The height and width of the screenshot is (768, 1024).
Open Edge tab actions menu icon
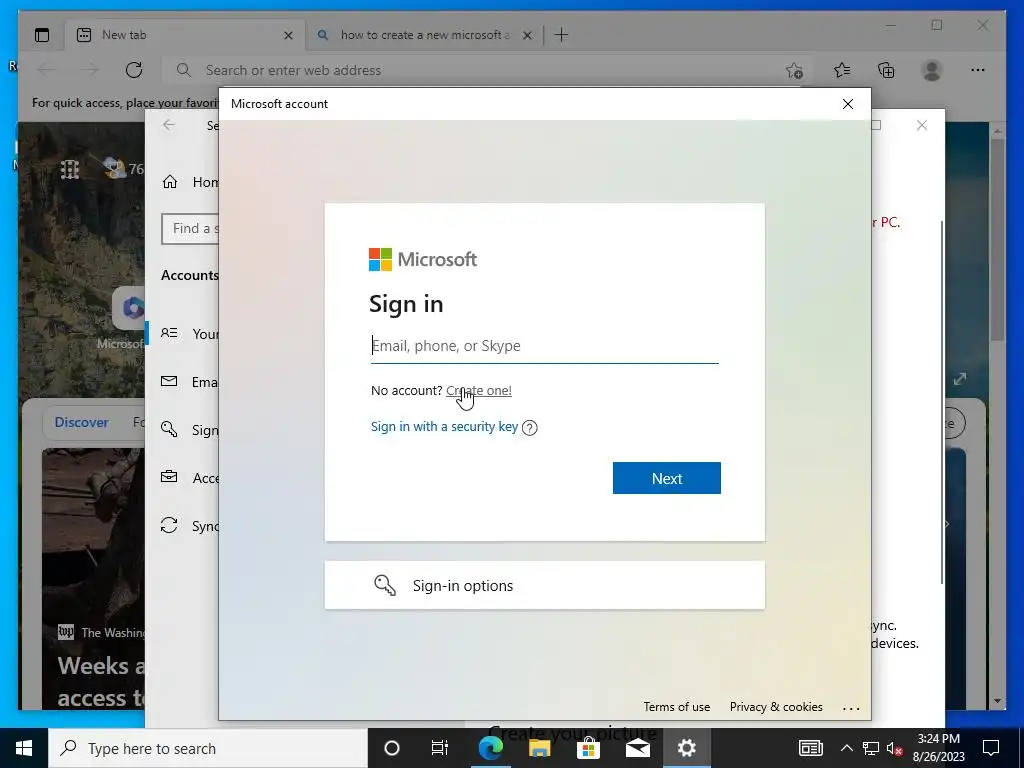42,35
